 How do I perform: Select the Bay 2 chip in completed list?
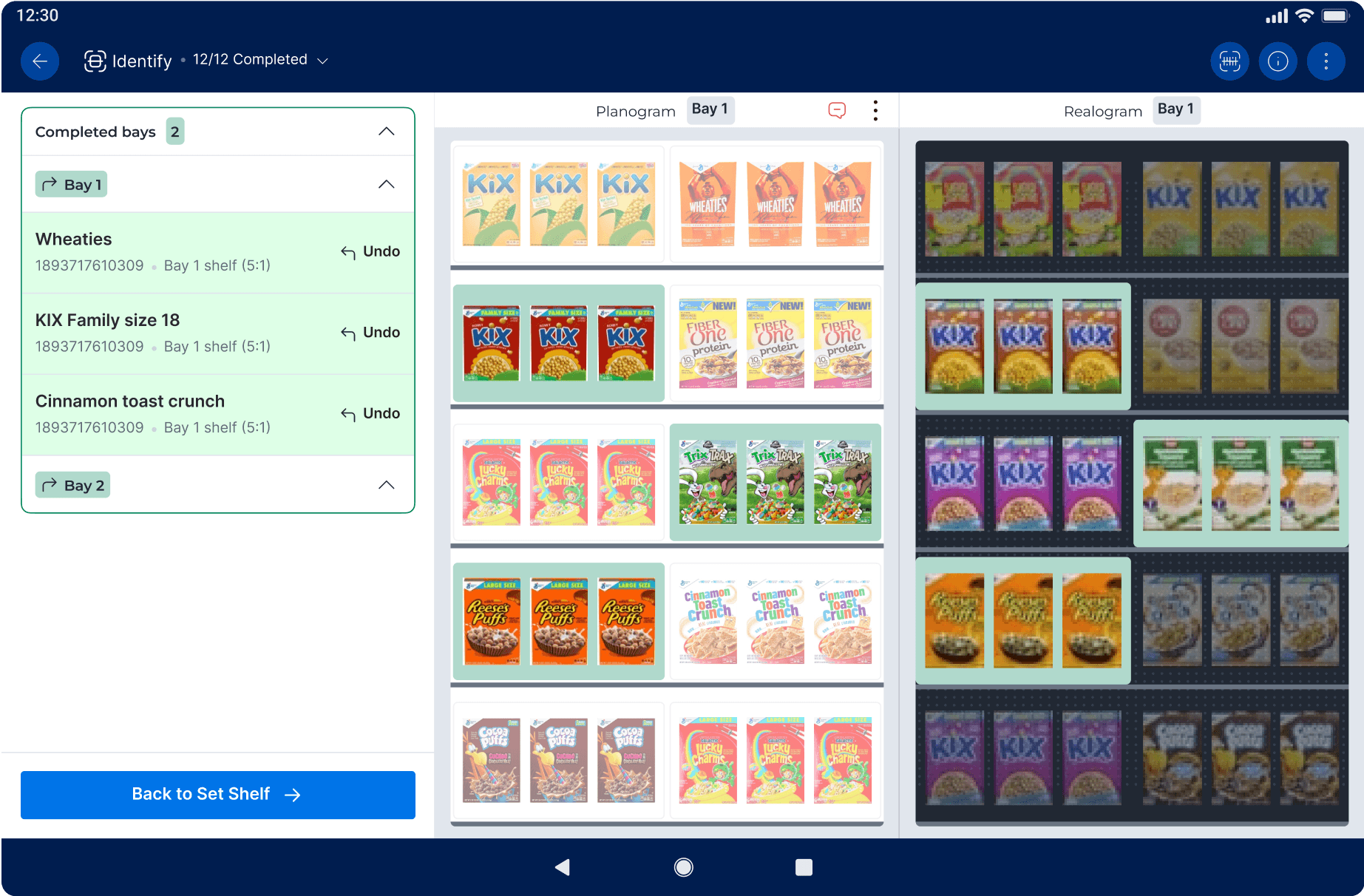tap(72, 485)
